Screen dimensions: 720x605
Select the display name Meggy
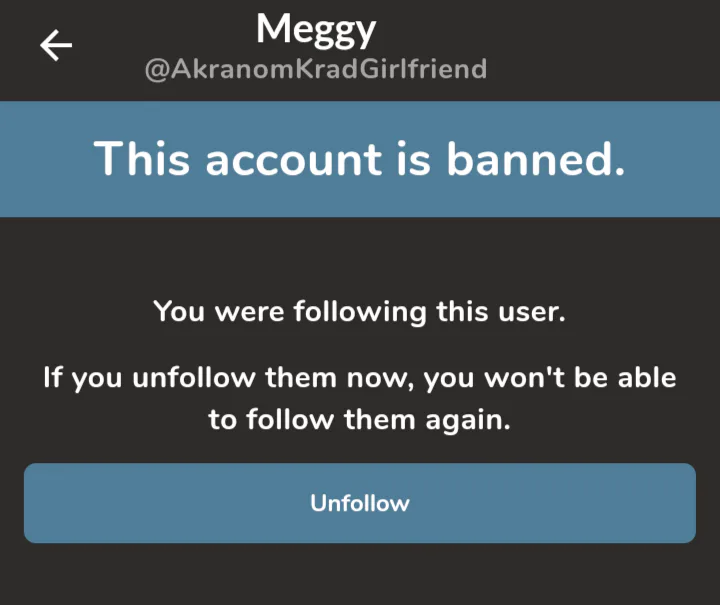point(316,30)
